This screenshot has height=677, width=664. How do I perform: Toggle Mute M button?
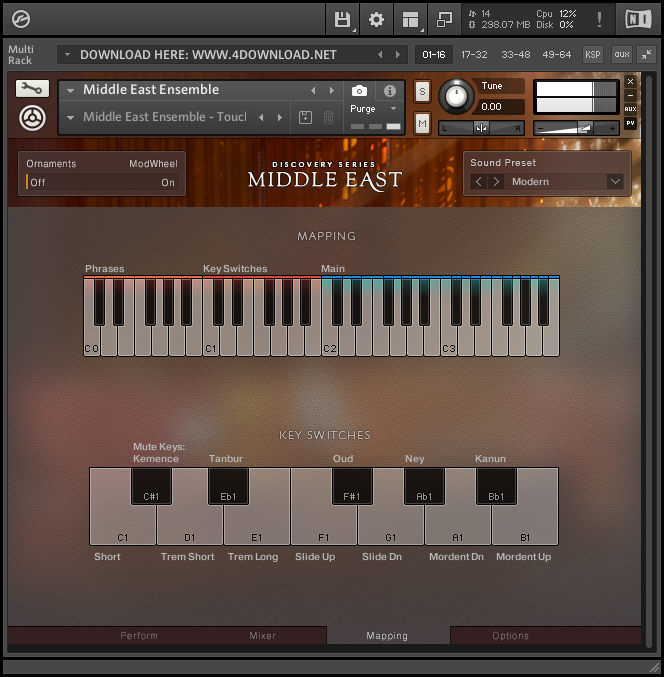(422, 124)
